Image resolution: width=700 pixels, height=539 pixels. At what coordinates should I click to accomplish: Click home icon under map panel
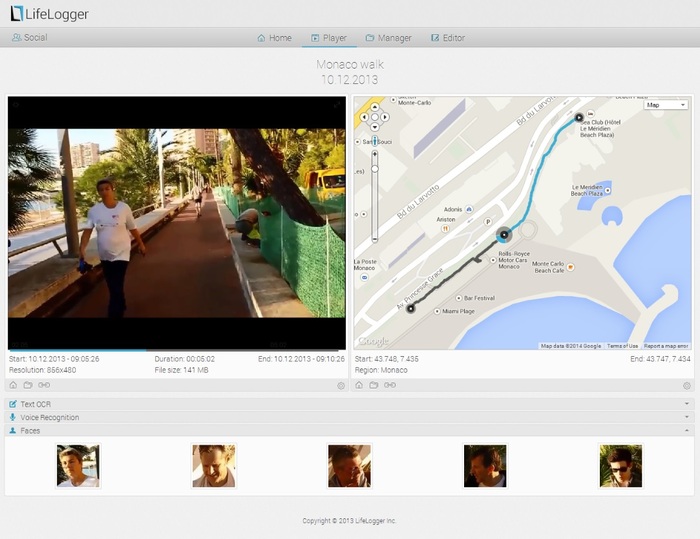359,385
